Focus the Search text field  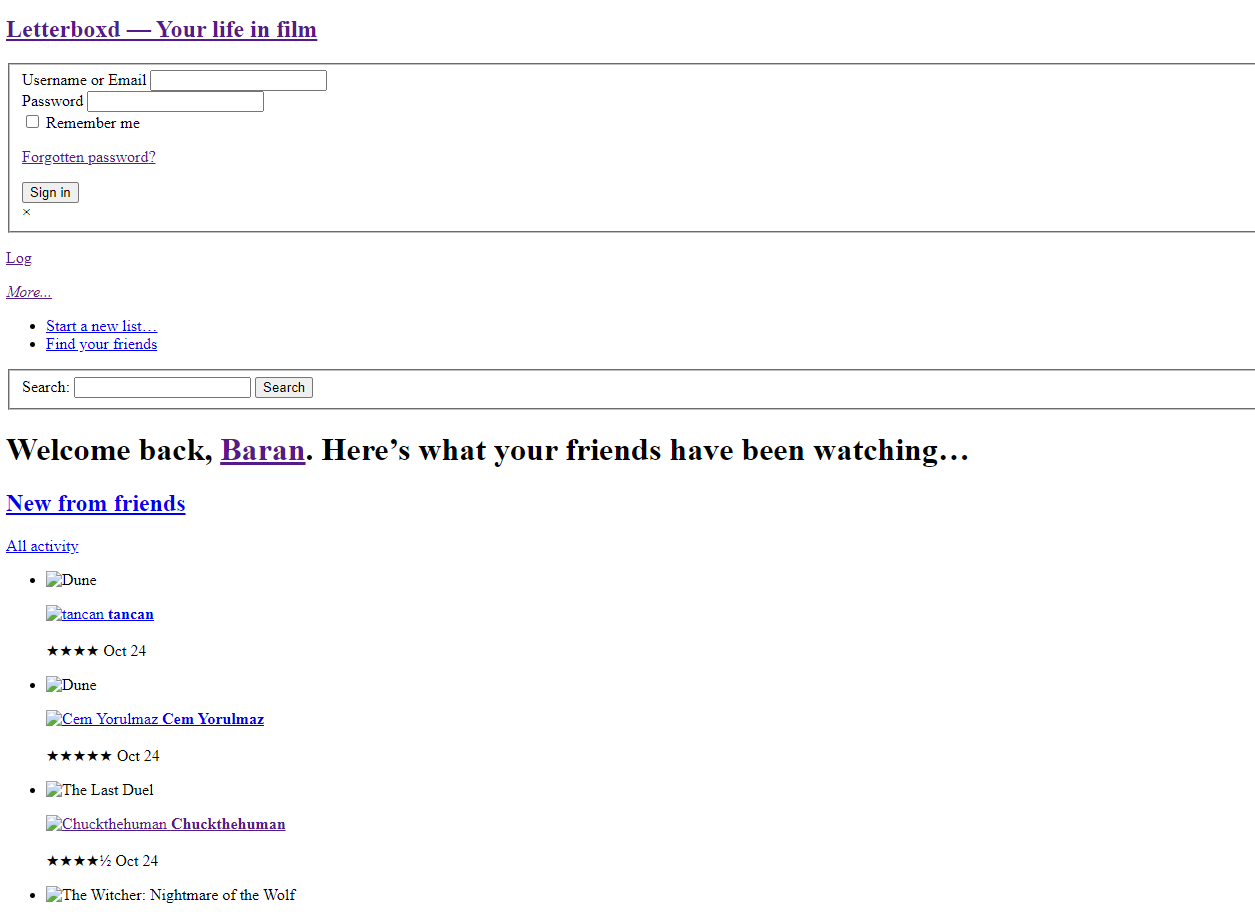pos(162,387)
